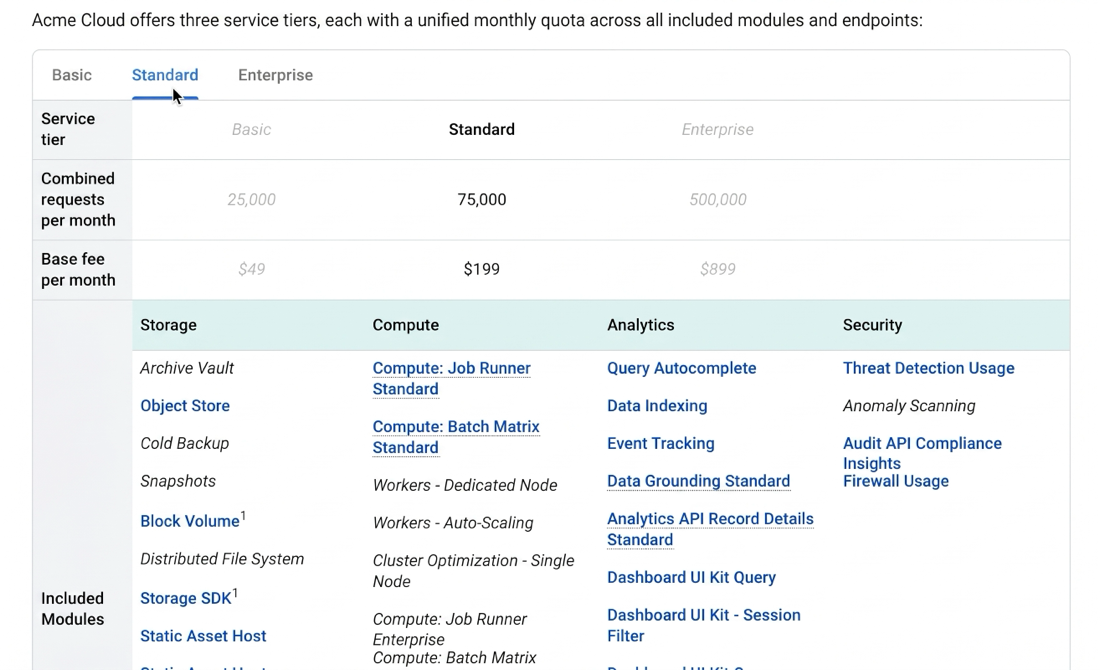Open the Storage SDK link

pos(185,598)
